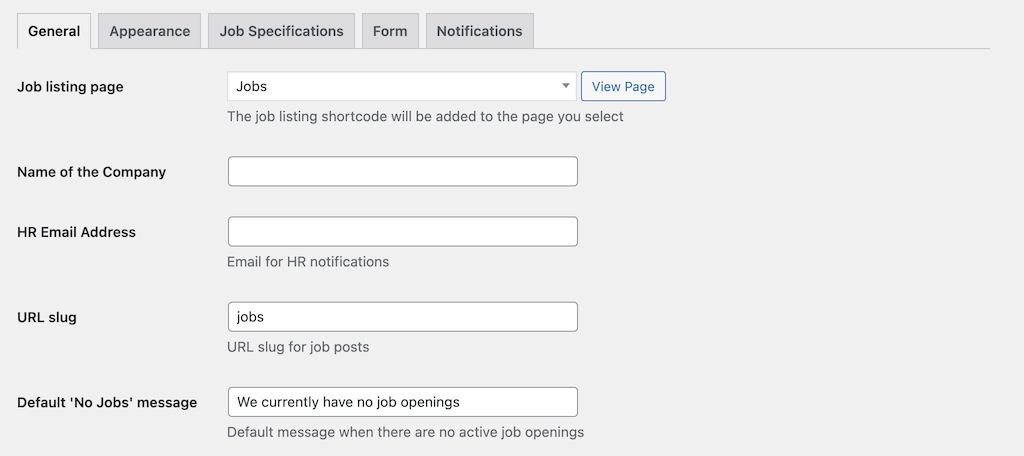Click the 'Name of the Company' label
1024x456 pixels.
[x=91, y=172]
